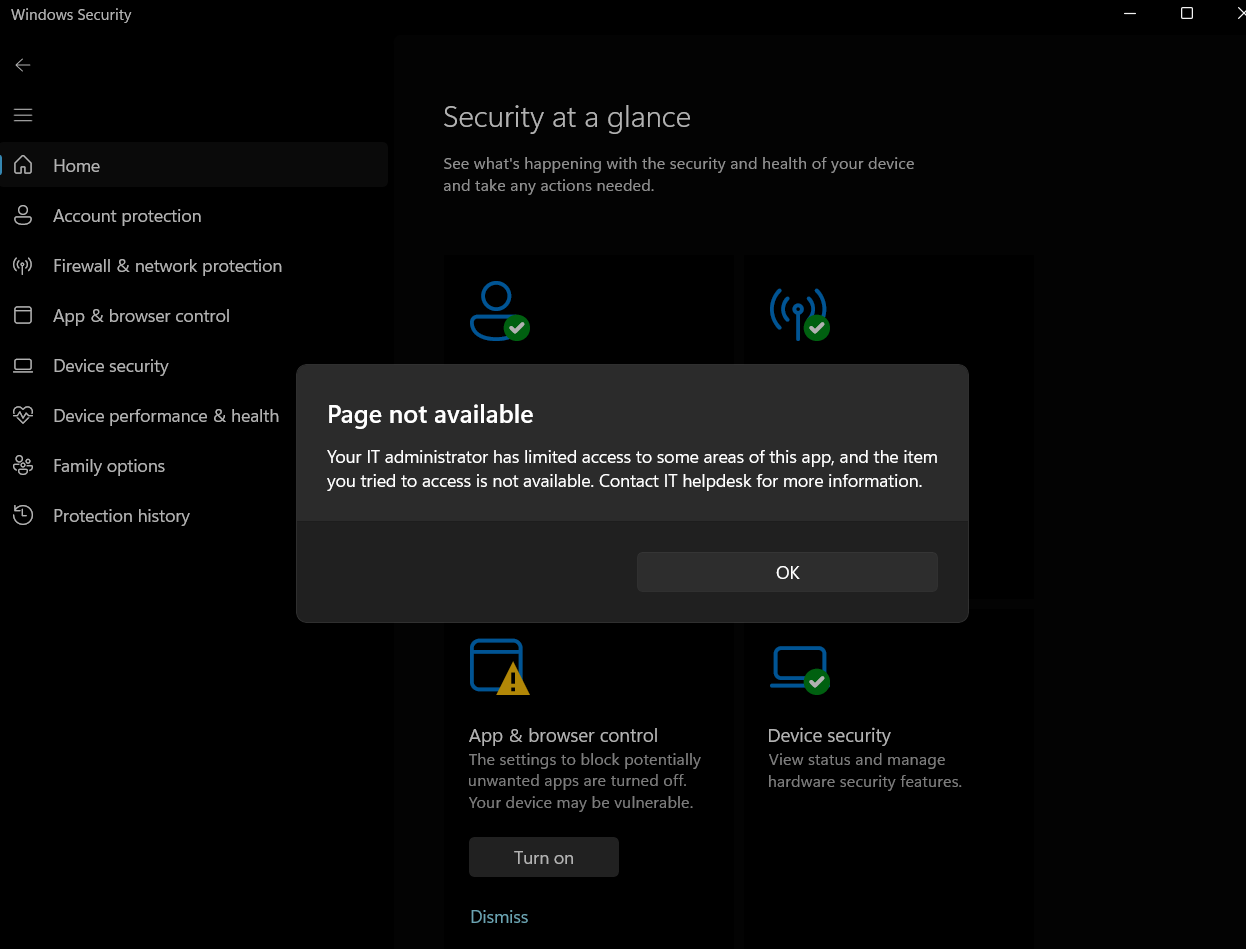Click the App & browser control warning tile icon
Image resolution: width=1246 pixels, height=949 pixels.
(499, 667)
